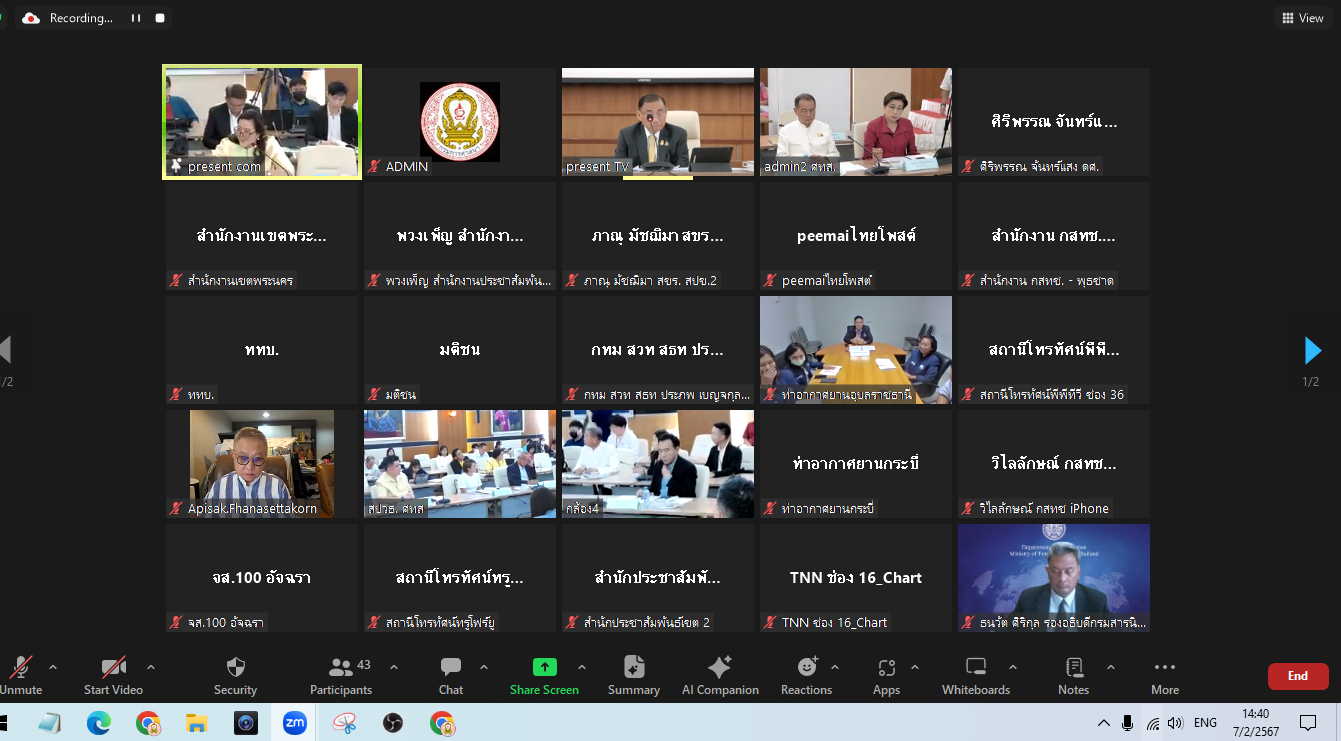Expand audio options arrow next to Unmute
Screen dimensions: 1341x741
tap(53, 667)
